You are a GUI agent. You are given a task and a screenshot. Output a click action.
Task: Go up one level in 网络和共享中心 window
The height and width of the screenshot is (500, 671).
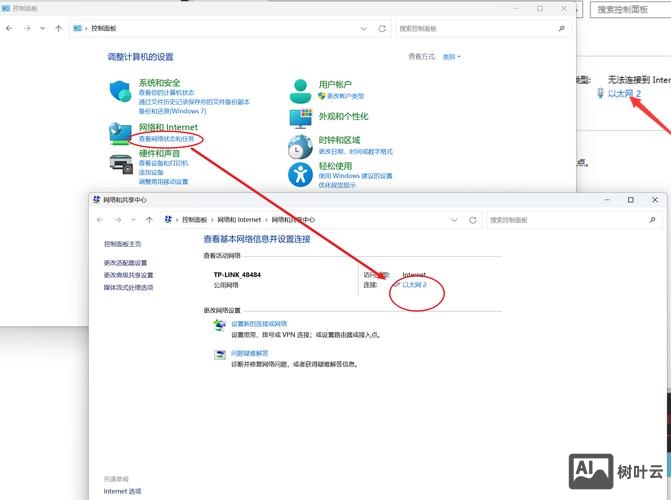(x=149, y=220)
